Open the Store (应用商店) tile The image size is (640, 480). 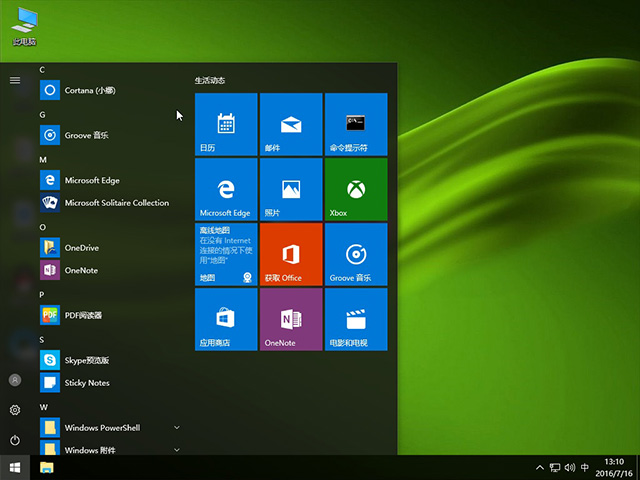click(226, 319)
